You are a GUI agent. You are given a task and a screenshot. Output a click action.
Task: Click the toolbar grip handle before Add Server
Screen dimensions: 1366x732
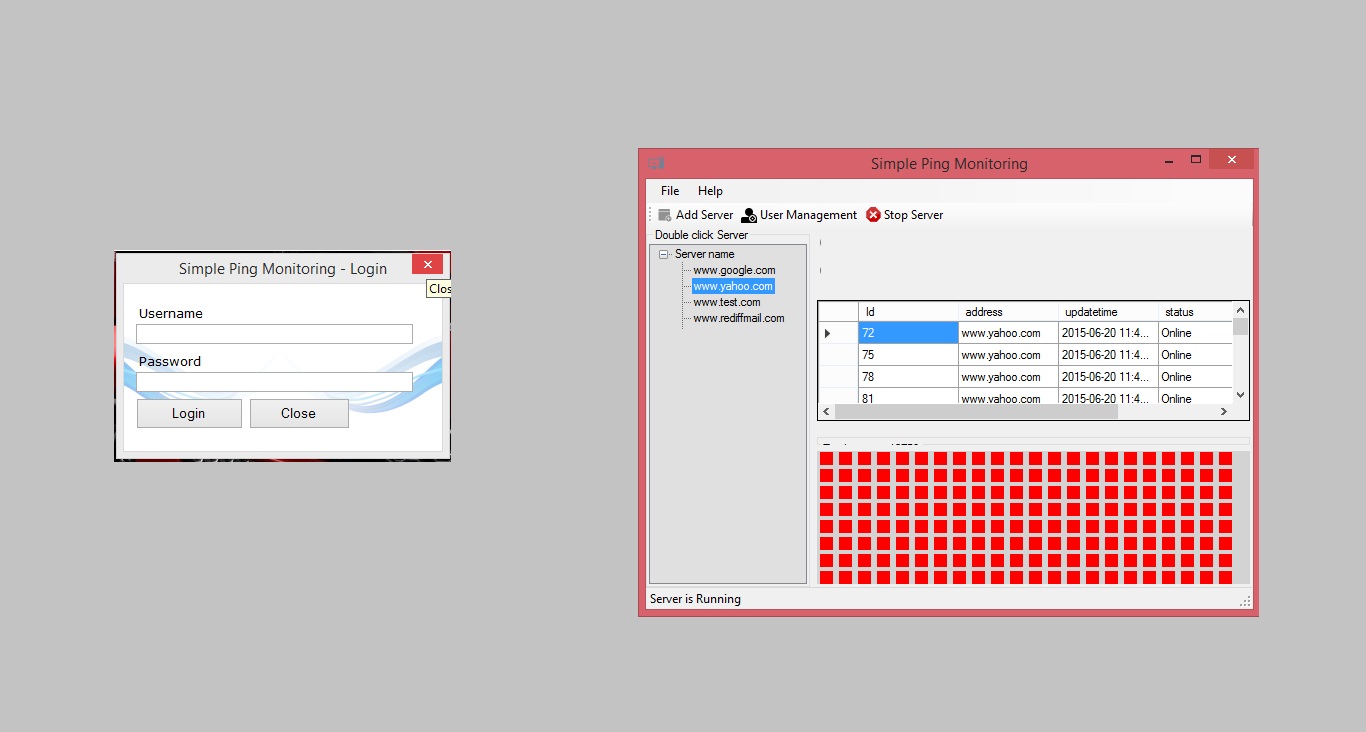pyautogui.click(x=651, y=215)
